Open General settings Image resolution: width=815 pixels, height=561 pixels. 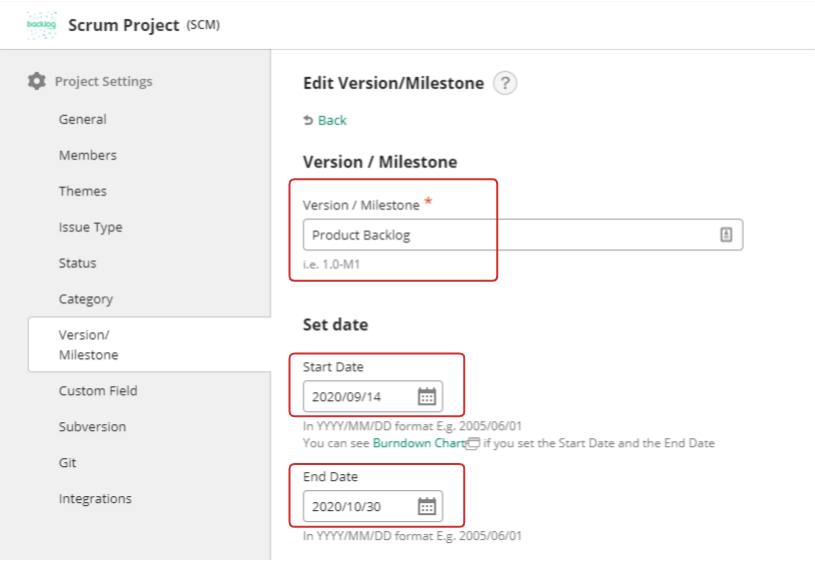[x=82, y=119]
